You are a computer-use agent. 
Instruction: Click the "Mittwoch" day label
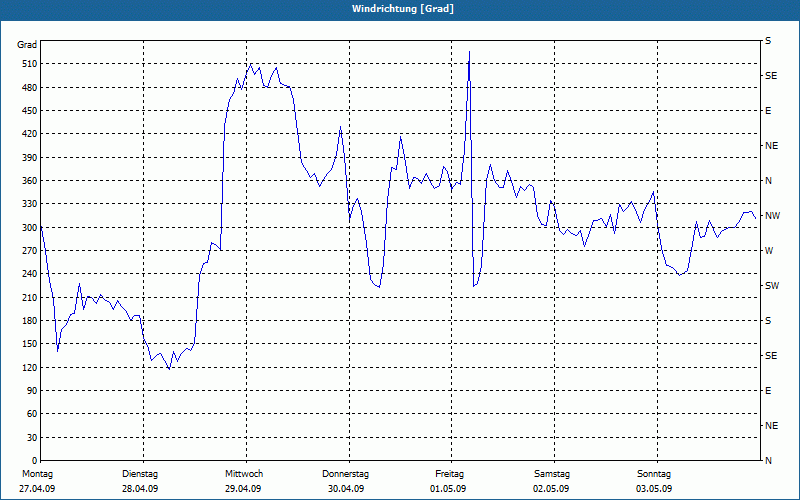(x=244, y=474)
